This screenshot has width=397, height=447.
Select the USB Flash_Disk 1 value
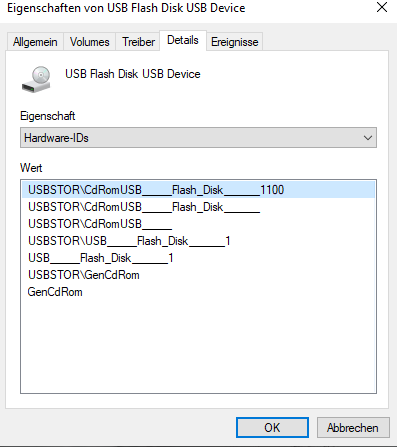point(198,258)
